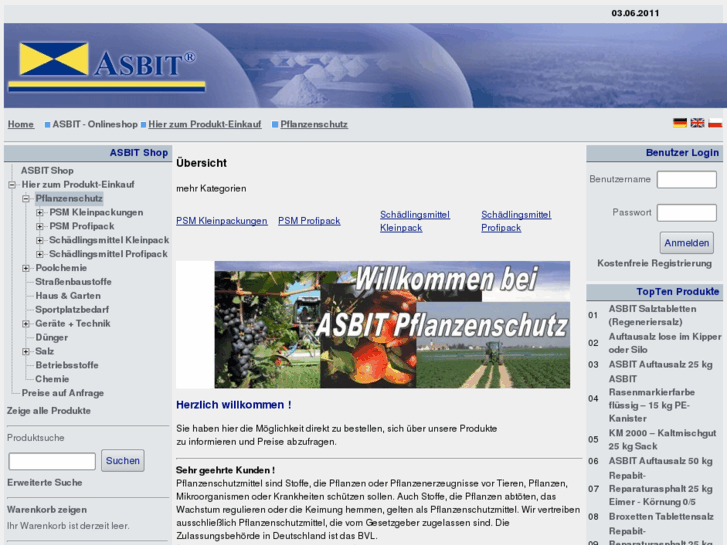The image size is (727, 545).
Task: Click Zeige alle Produkte link
Action: (49, 411)
